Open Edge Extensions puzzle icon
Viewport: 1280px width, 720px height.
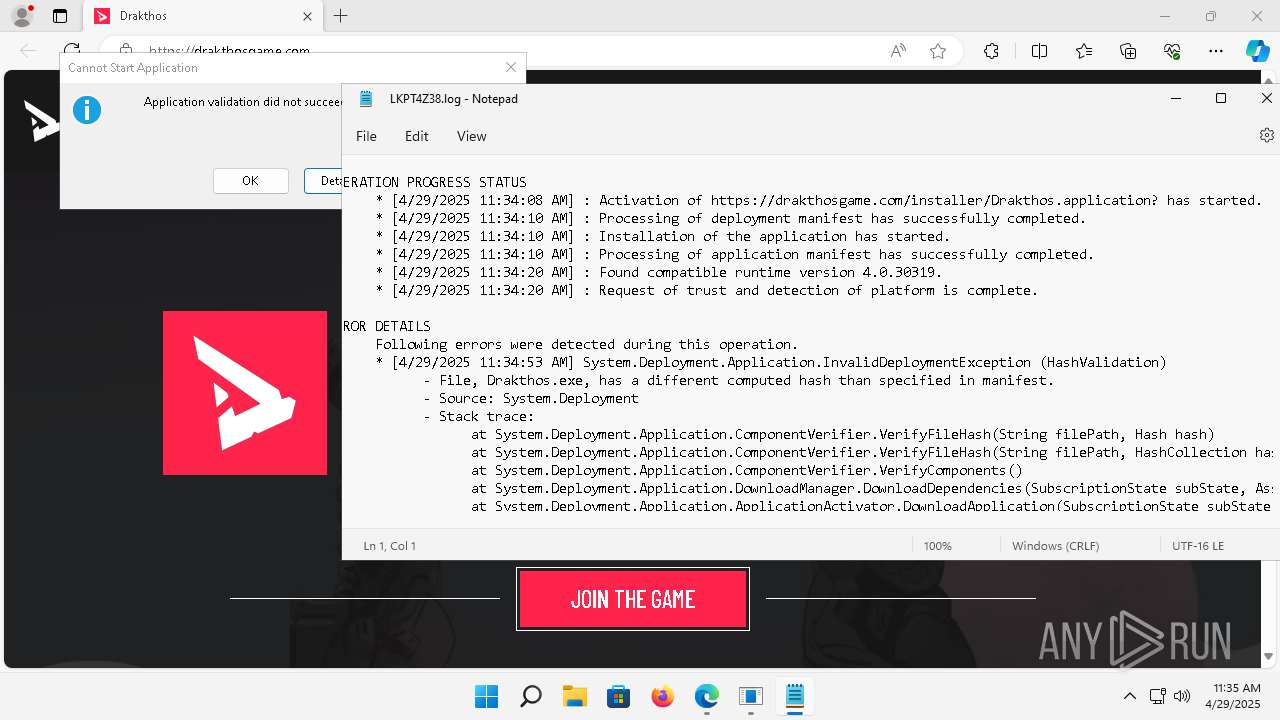click(x=991, y=51)
